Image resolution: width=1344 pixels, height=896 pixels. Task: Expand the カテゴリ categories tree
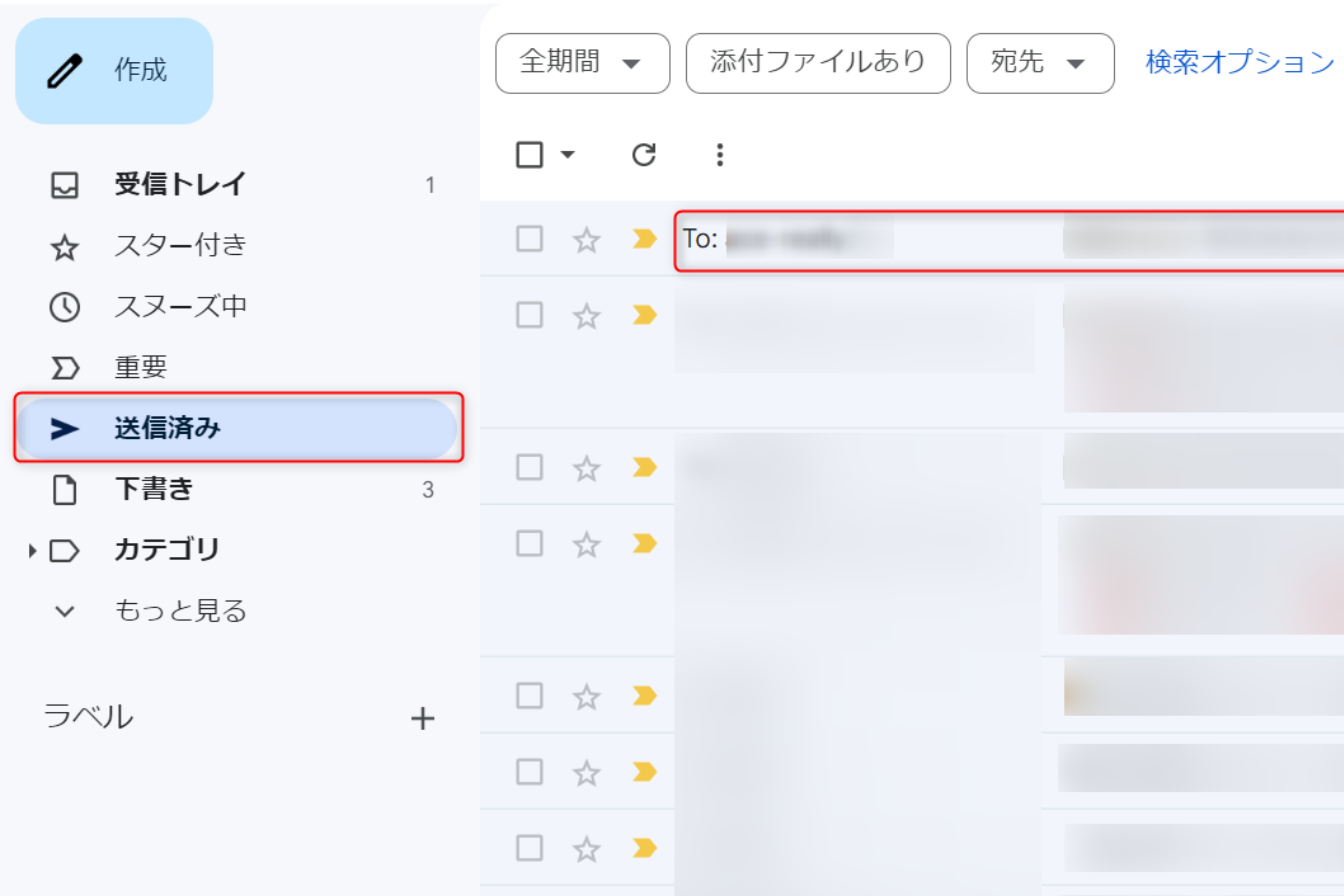pyautogui.click(x=32, y=550)
